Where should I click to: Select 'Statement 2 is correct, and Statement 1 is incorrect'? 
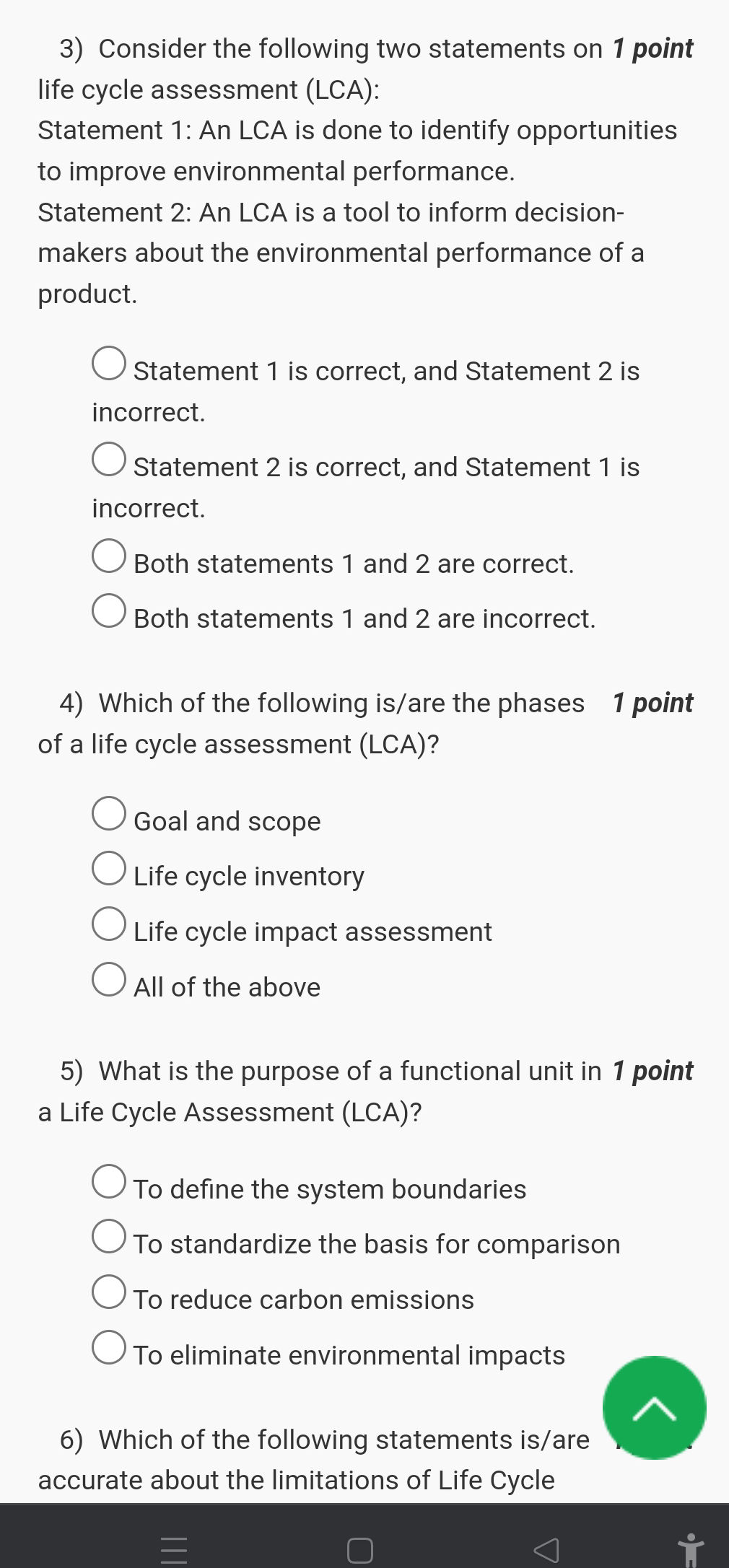point(109,460)
